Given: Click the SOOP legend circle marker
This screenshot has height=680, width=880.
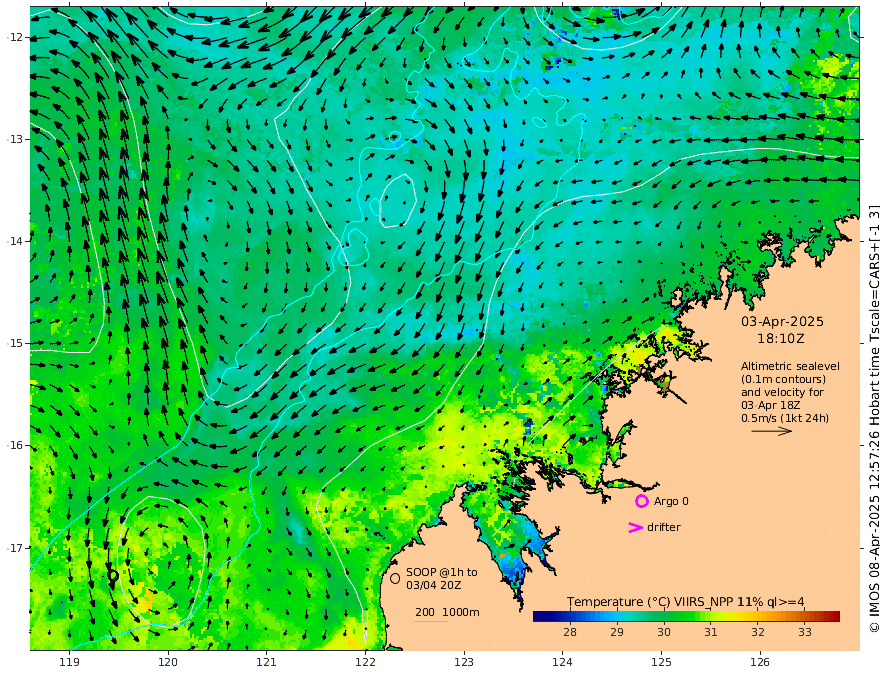Looking at the screenshot, I should click(395, 578).
